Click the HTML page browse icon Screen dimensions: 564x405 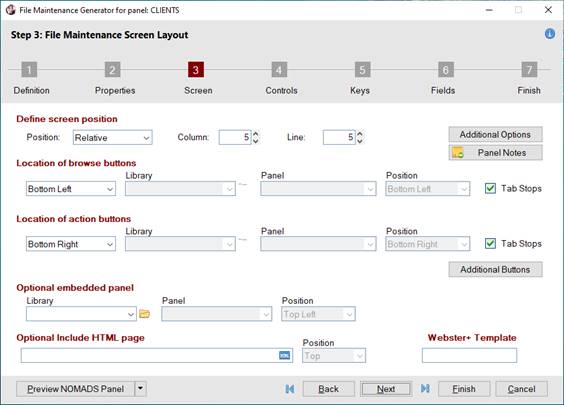point(284,355)
